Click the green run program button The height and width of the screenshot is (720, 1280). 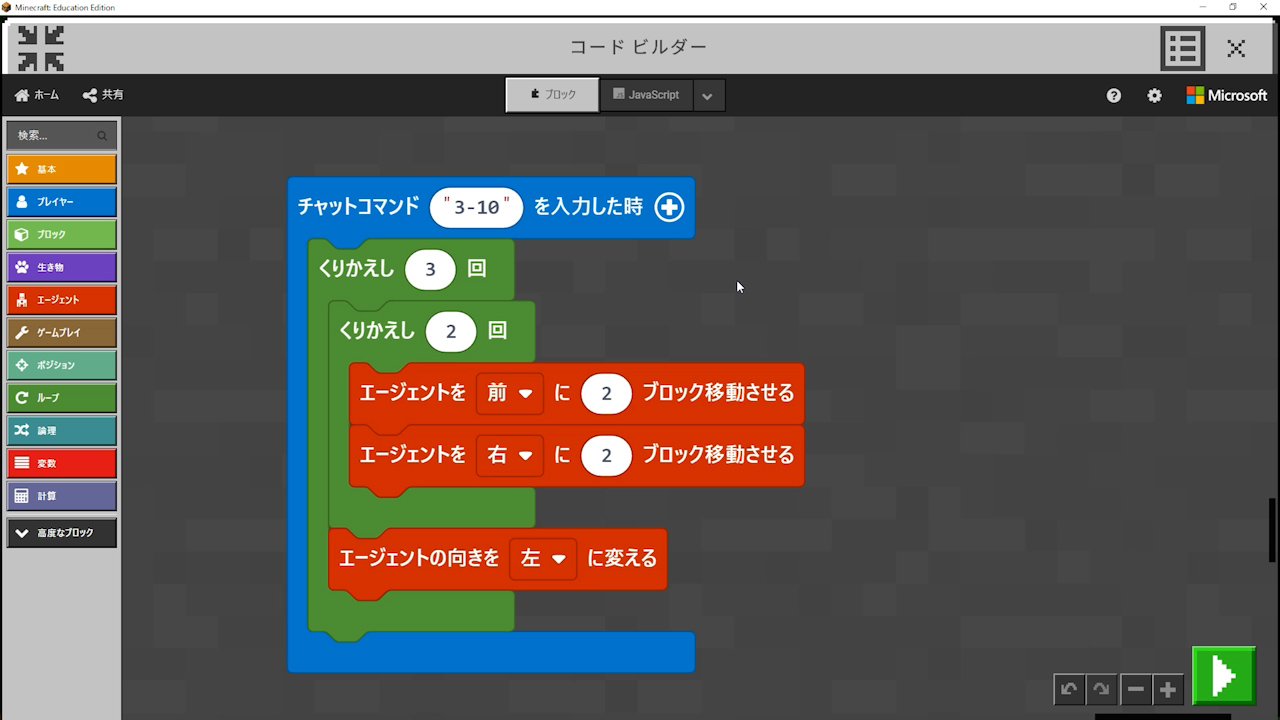(1223, 676)
